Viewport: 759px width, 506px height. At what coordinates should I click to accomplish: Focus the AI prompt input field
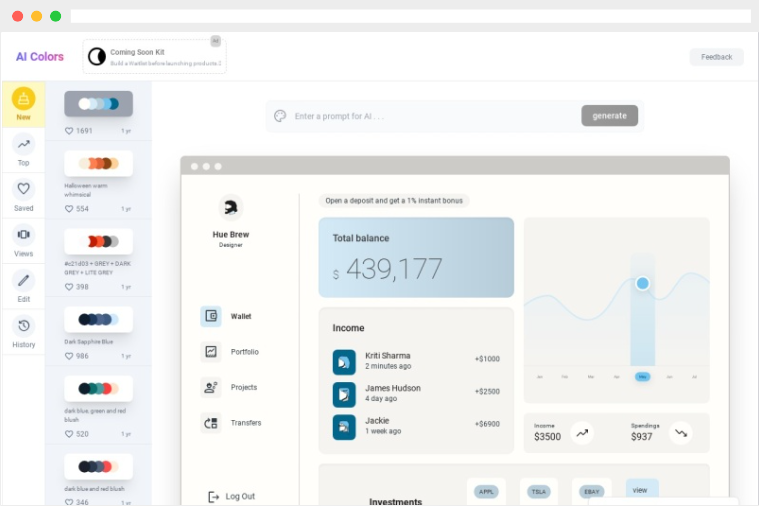coord(424,116)
